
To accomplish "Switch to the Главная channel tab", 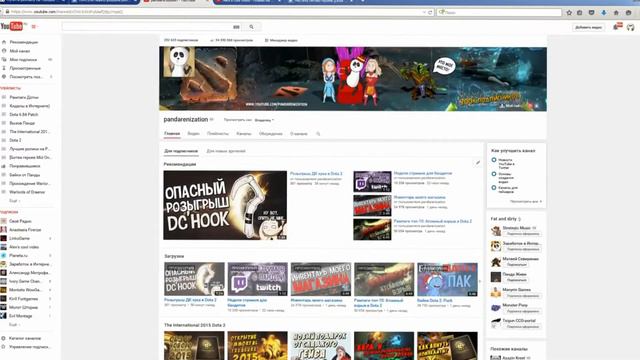I will (172, 133).
